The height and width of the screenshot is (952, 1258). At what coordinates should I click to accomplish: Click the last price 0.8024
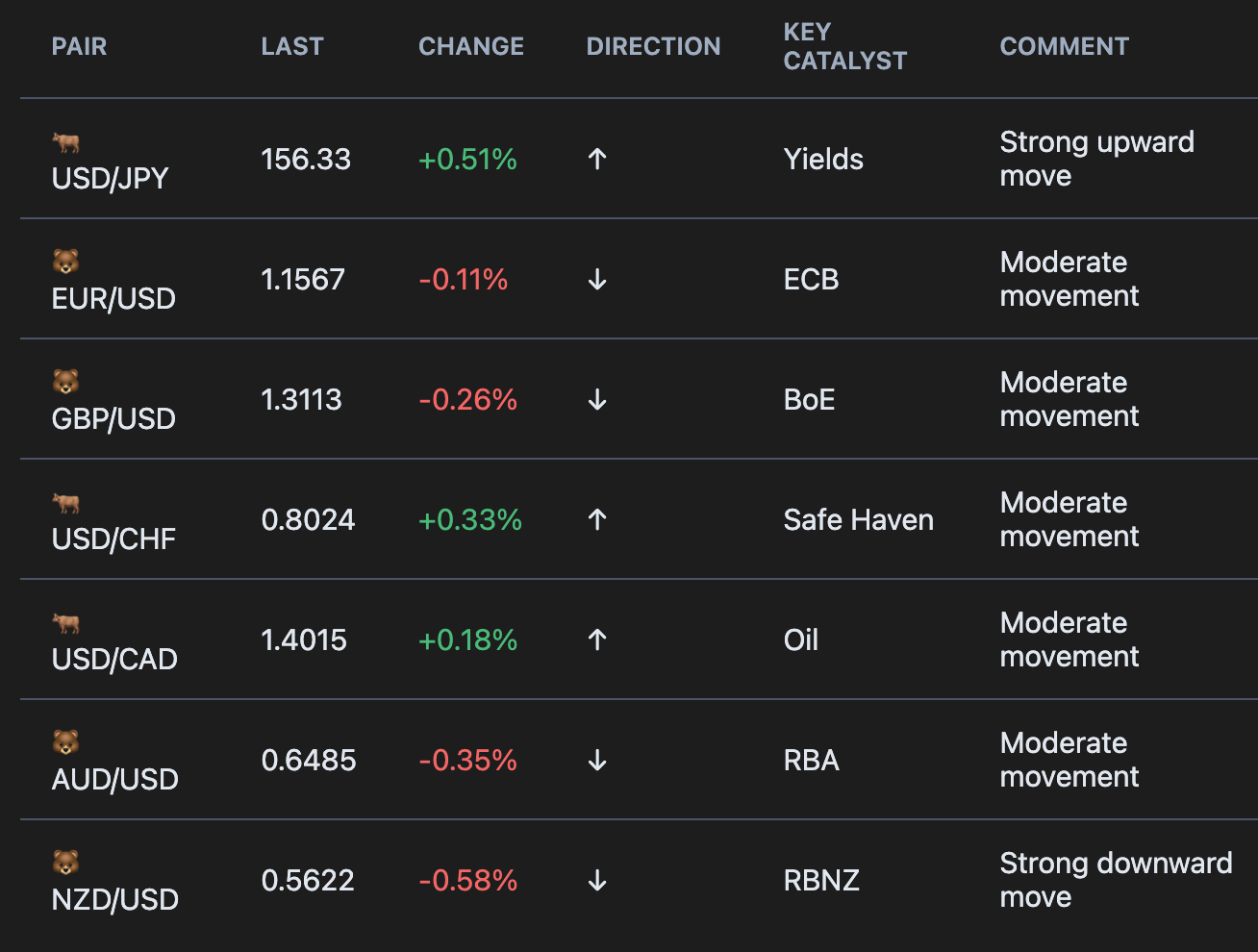(x=309, y=520)
